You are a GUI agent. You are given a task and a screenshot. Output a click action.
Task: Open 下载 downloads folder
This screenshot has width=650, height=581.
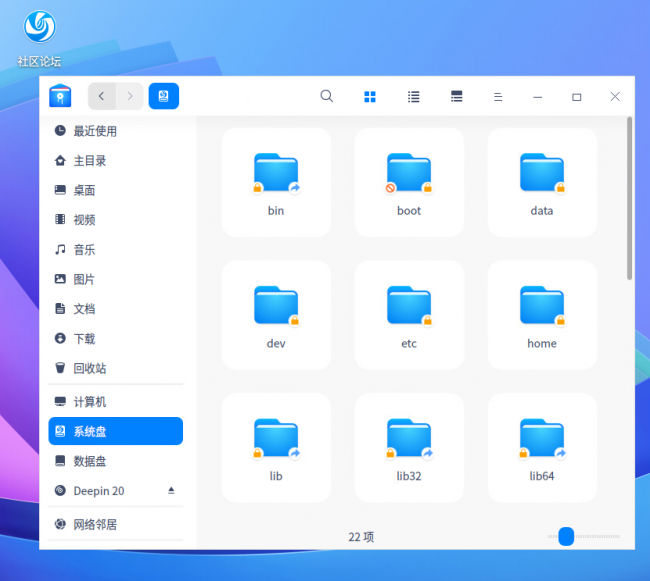[x=116, y=339]
